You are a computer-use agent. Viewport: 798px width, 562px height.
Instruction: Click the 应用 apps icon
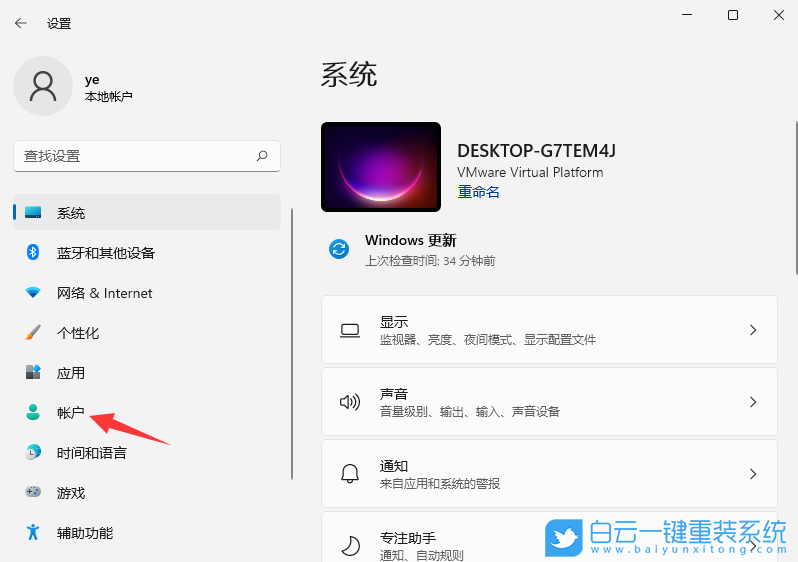pos(33,372)
